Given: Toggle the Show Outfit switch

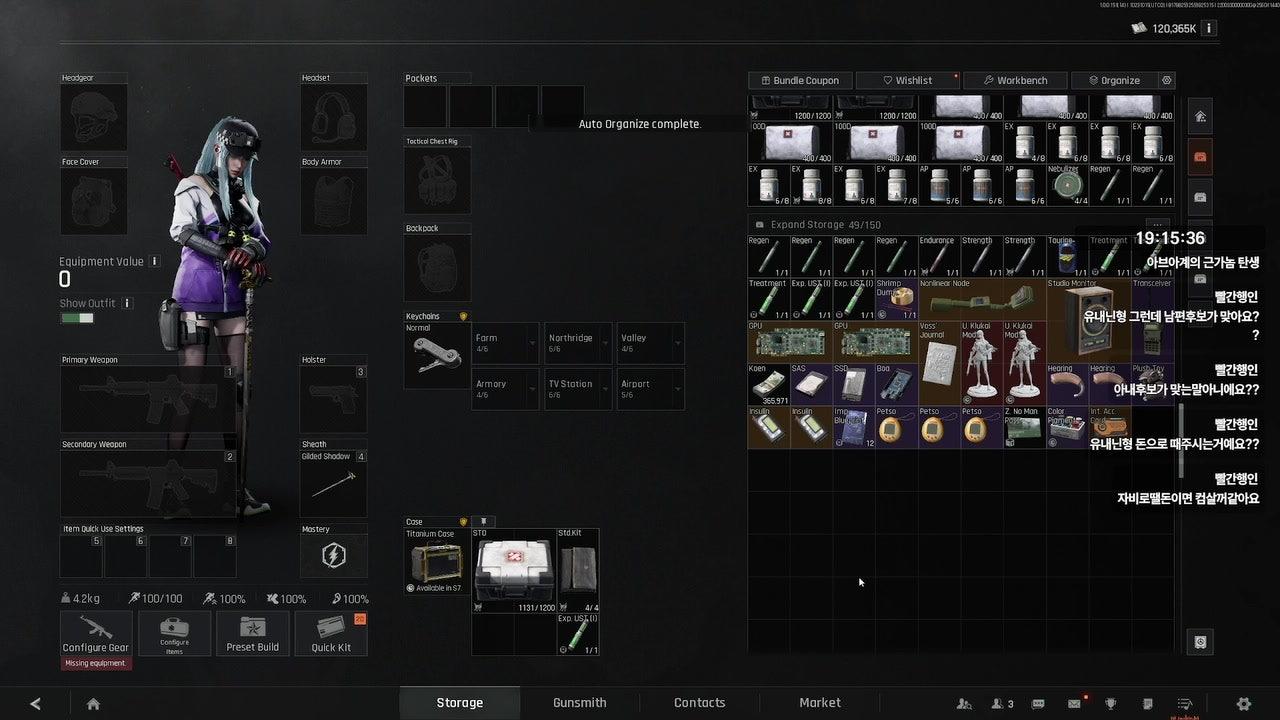Looking at the screenshot, I should [77, 318].
